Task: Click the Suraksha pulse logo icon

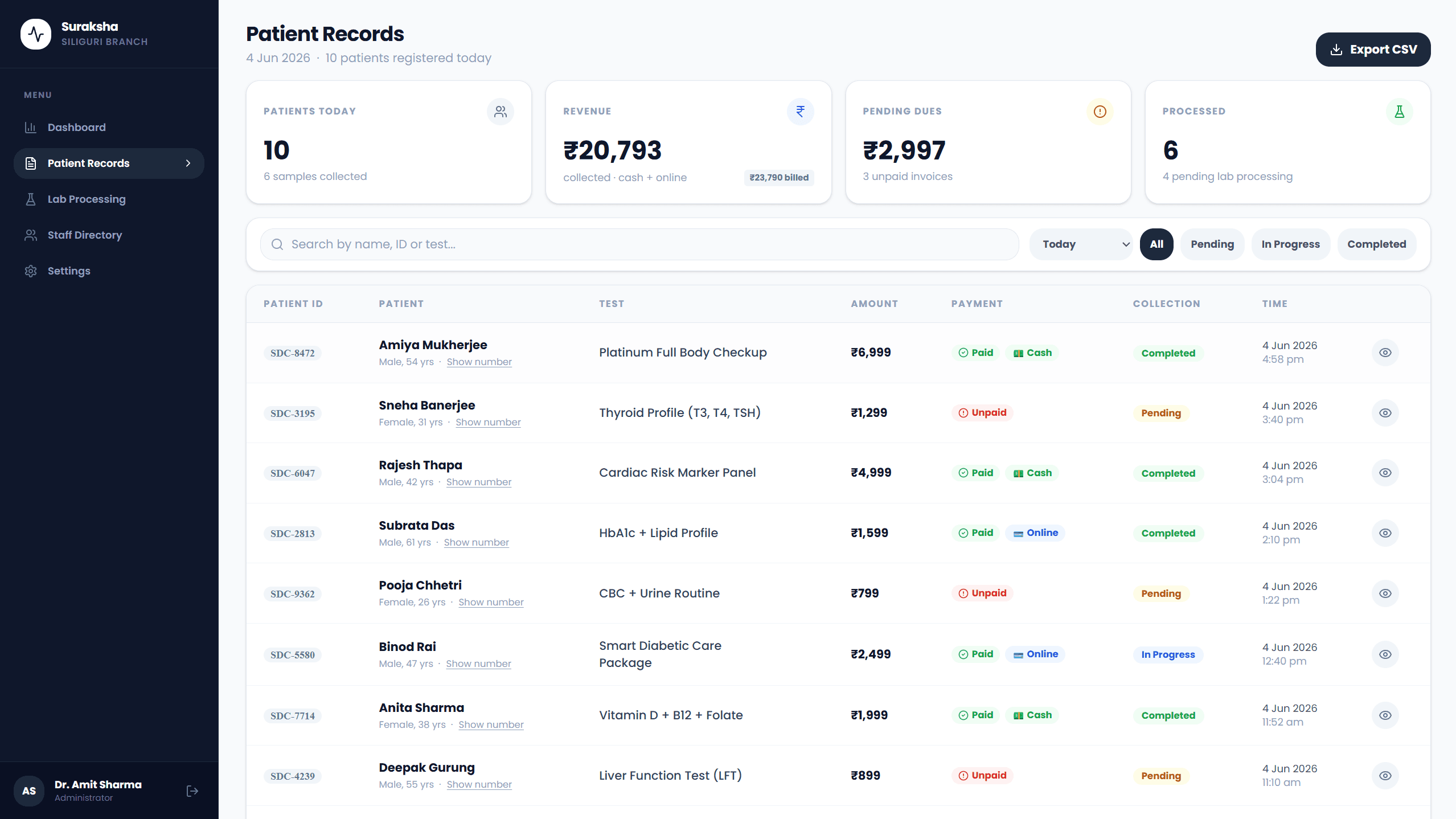Action: (36, 34)
